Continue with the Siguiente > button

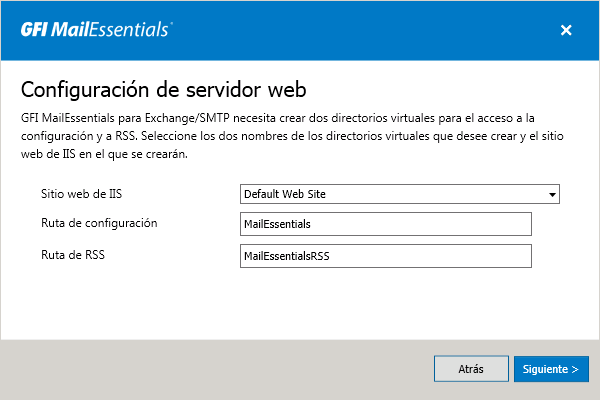552,369
